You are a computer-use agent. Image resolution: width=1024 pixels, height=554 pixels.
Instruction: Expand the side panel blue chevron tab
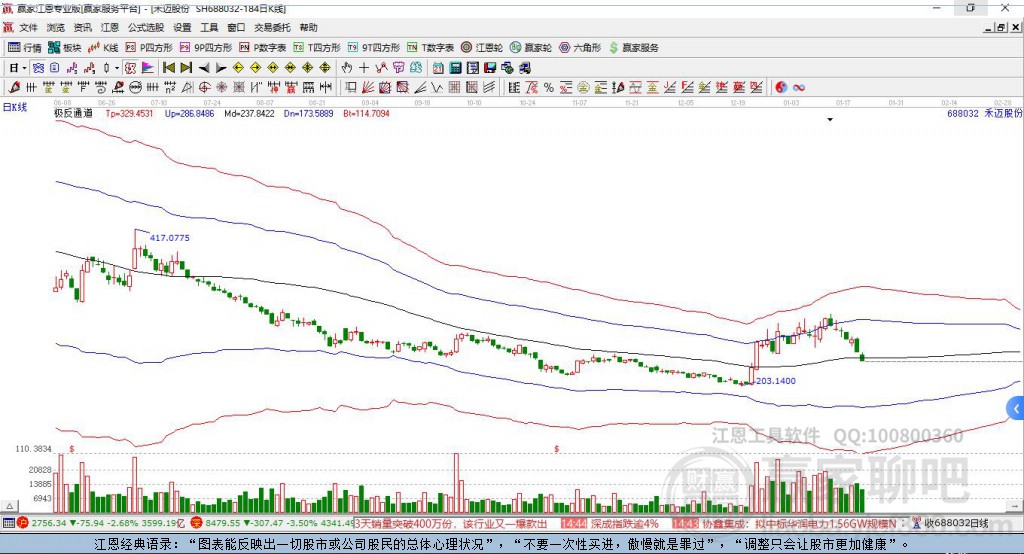click(x=1016, y=409)
